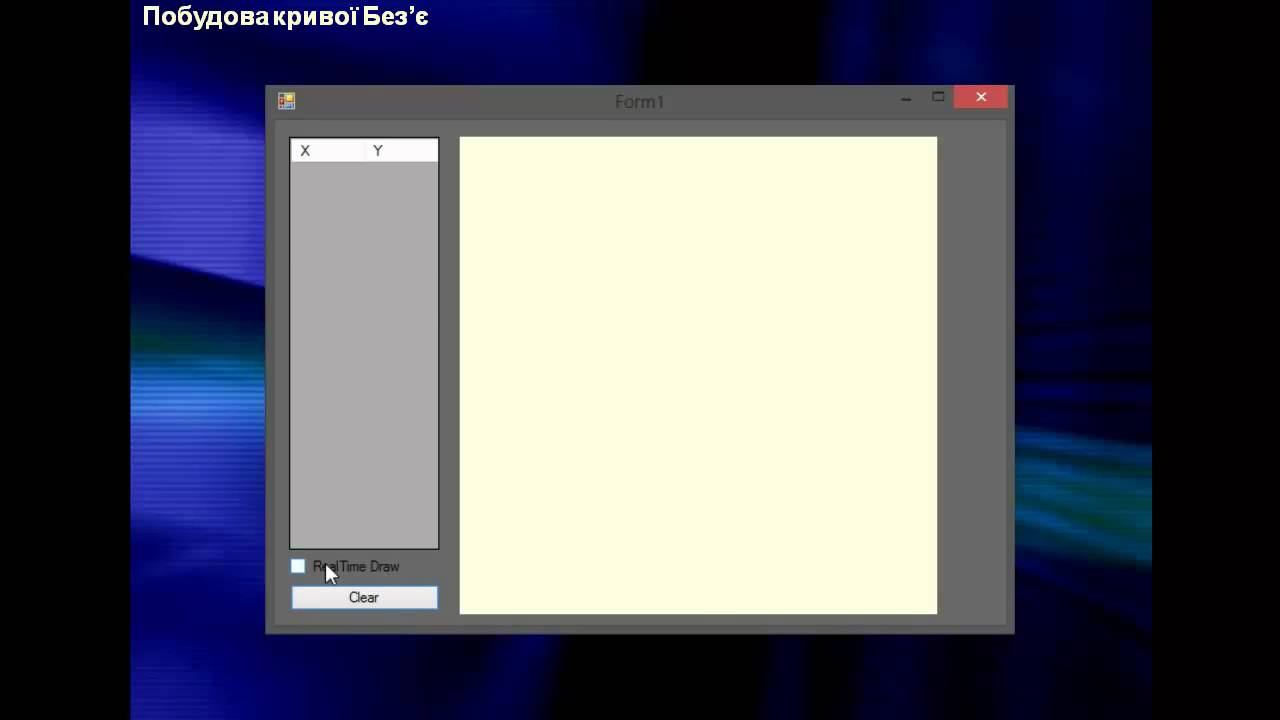Screen dimensions: 1280x720
Task: Click the Form1 title text
Action: point(640,102)
